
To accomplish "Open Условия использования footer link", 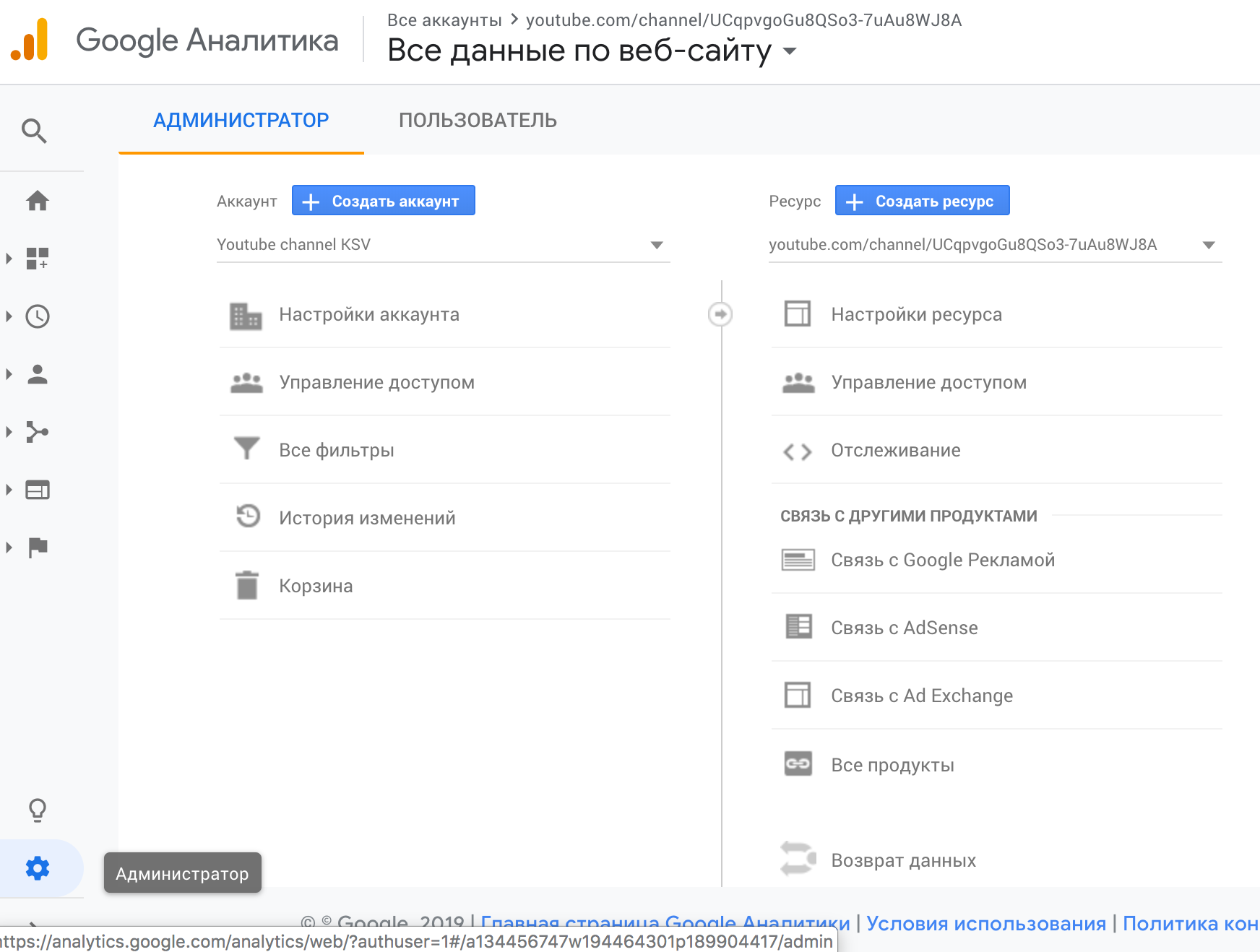I will (x=986, y=923).
